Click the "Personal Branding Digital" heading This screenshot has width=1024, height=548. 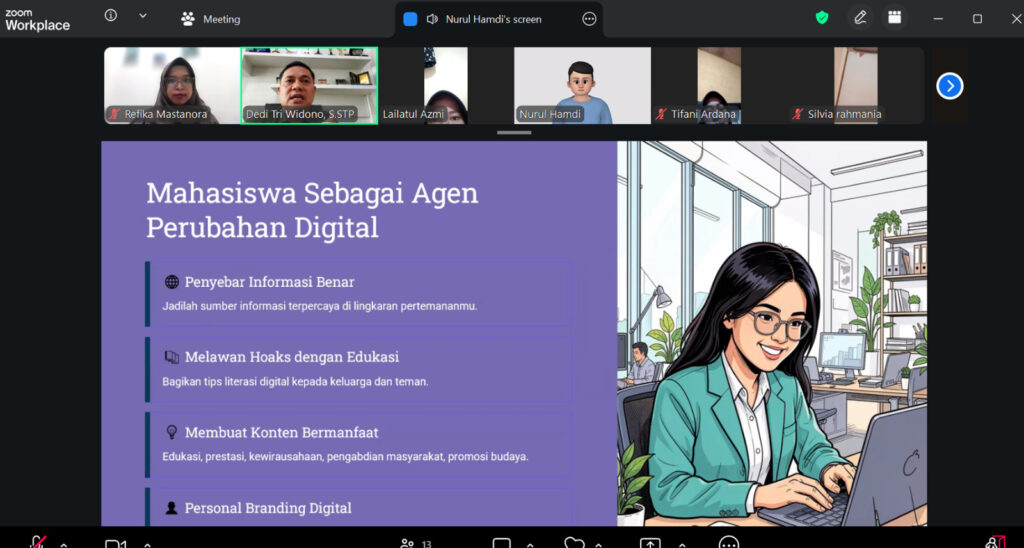[268, 508]
